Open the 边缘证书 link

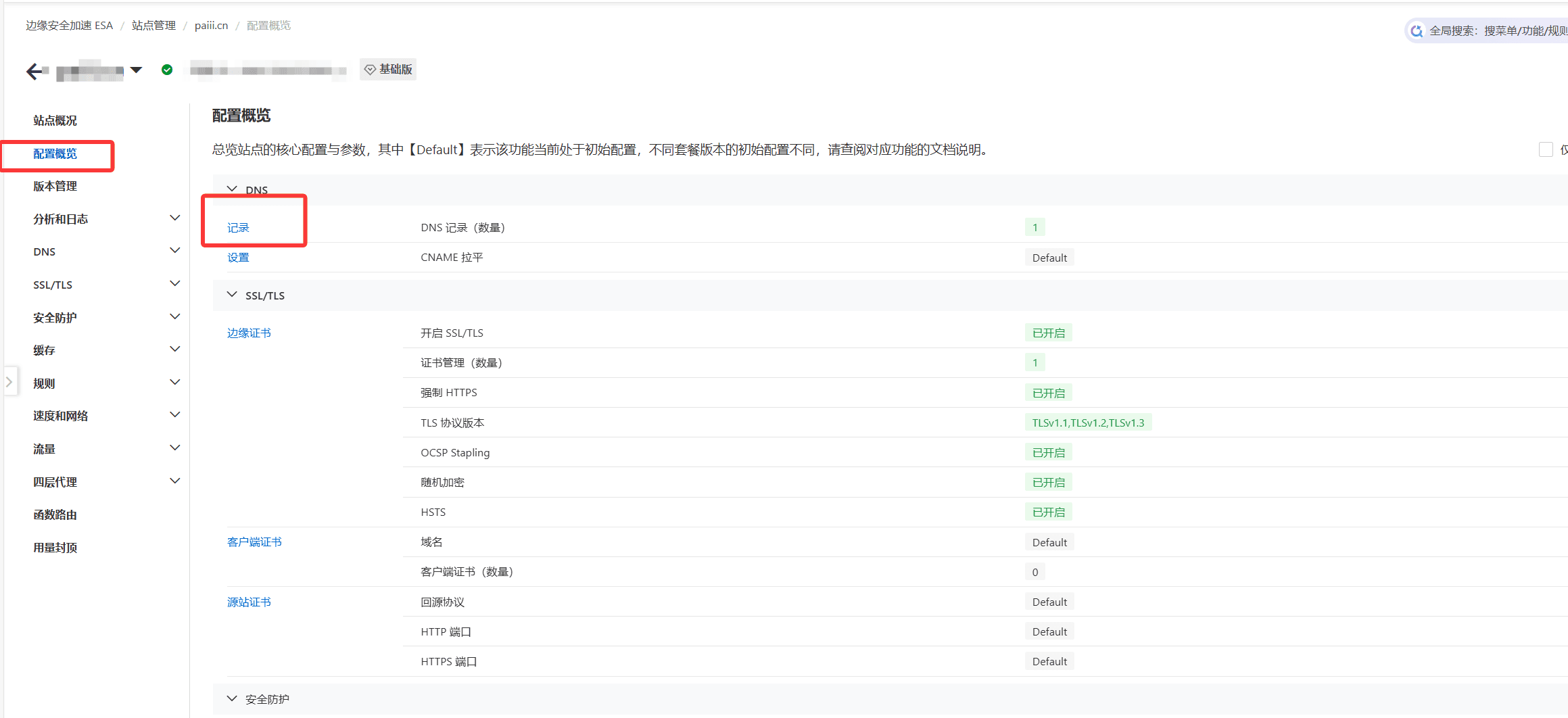[x=249, y=333]
